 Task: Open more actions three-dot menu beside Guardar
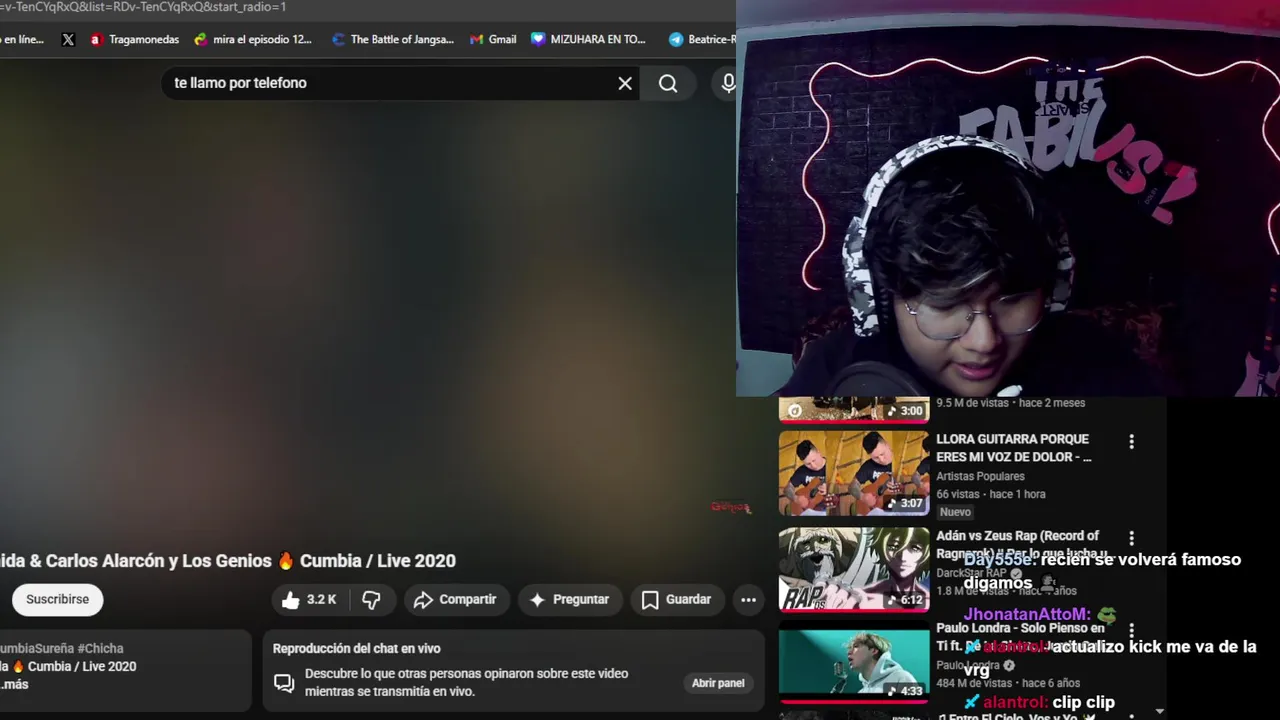click(x=748, y=599)
